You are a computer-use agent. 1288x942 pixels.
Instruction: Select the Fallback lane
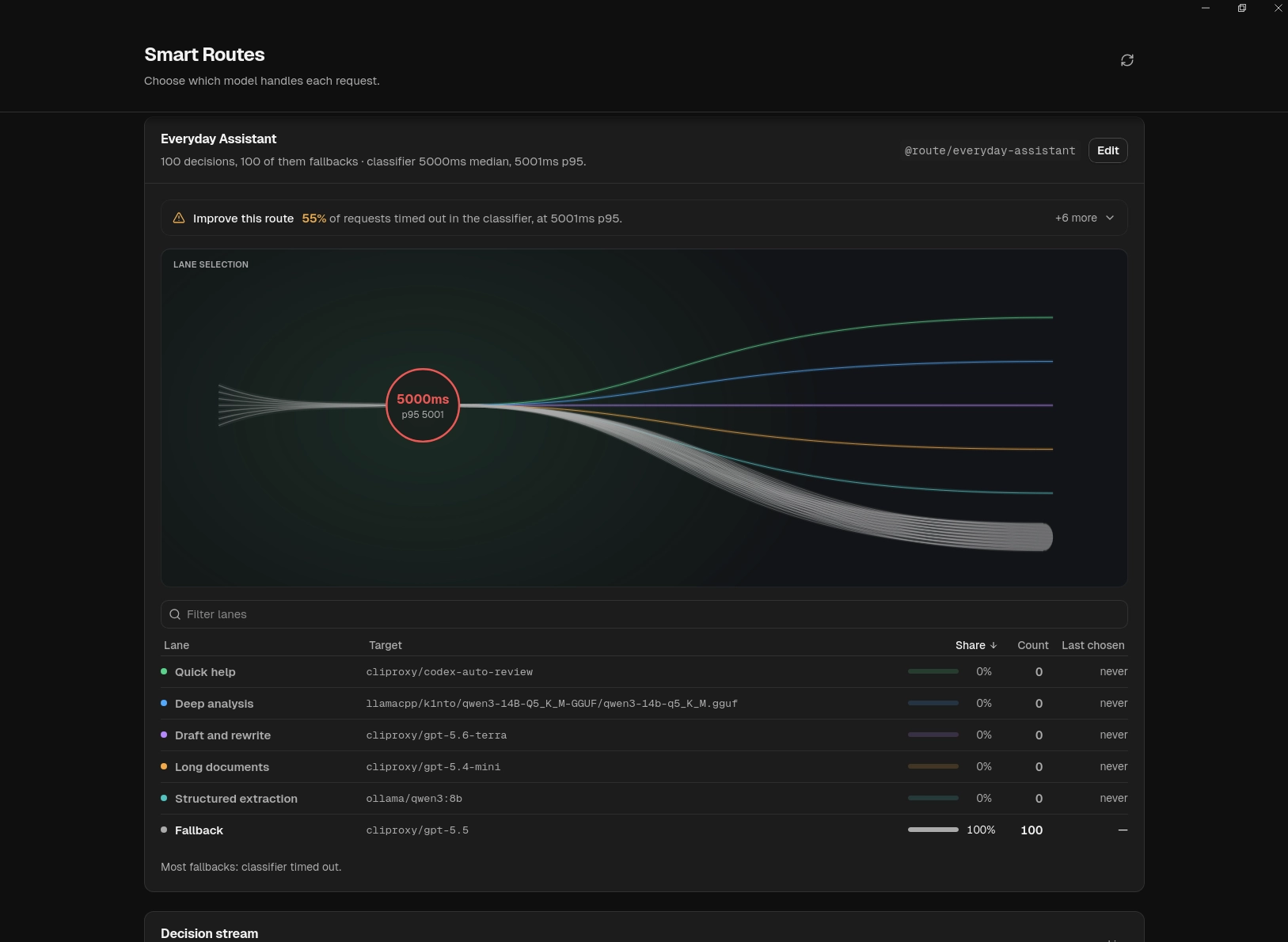(644, 830)
